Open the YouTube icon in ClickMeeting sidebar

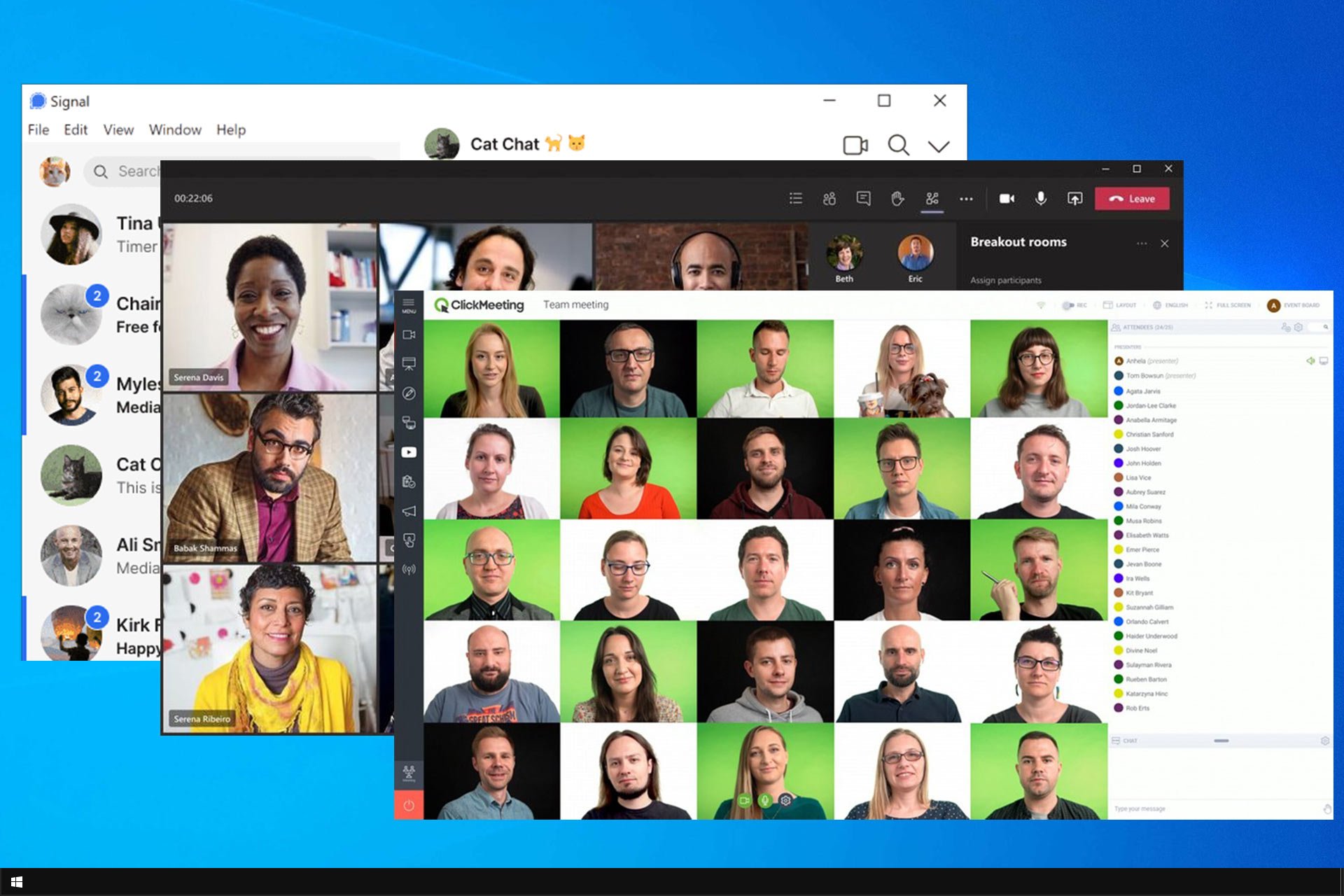click(409, 452)
